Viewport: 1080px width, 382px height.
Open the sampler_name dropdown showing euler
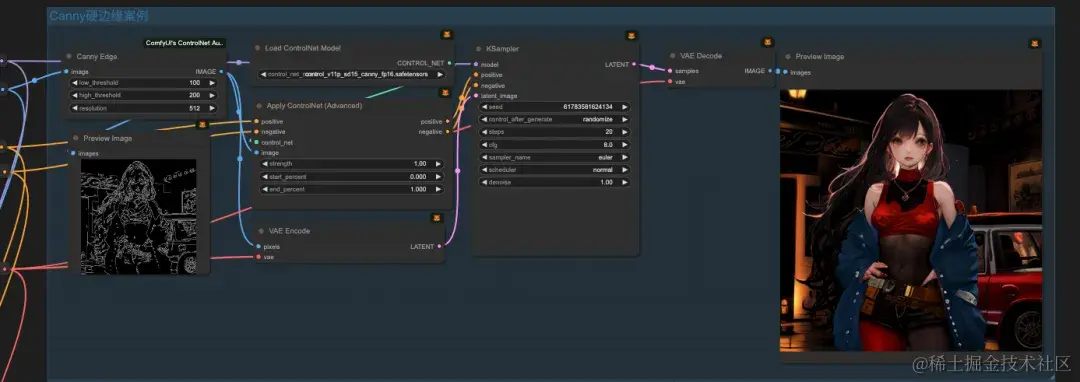pyautogui.click(x=554, y=157)
